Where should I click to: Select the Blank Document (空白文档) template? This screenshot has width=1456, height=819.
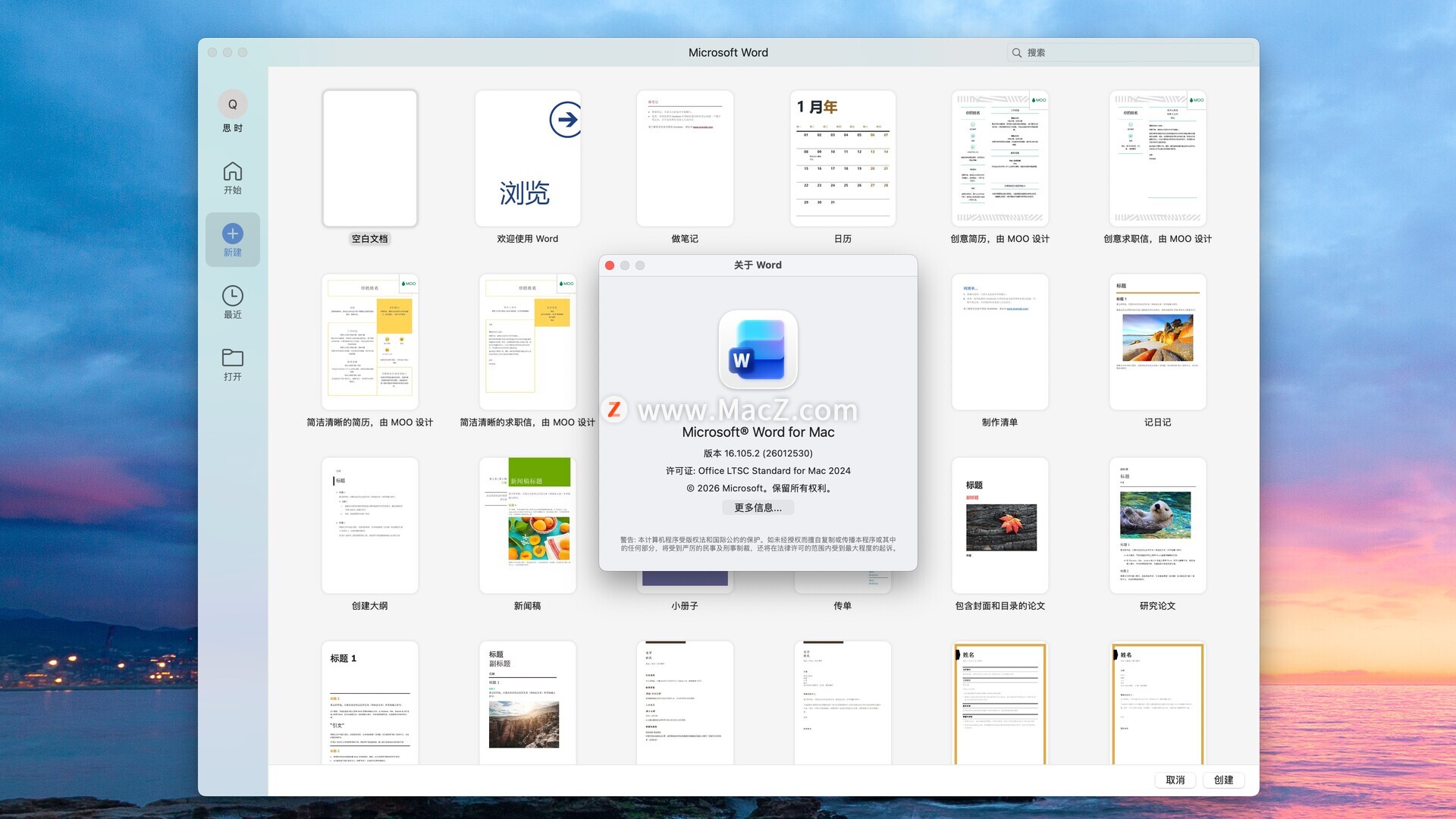click(x=370, y=158)
